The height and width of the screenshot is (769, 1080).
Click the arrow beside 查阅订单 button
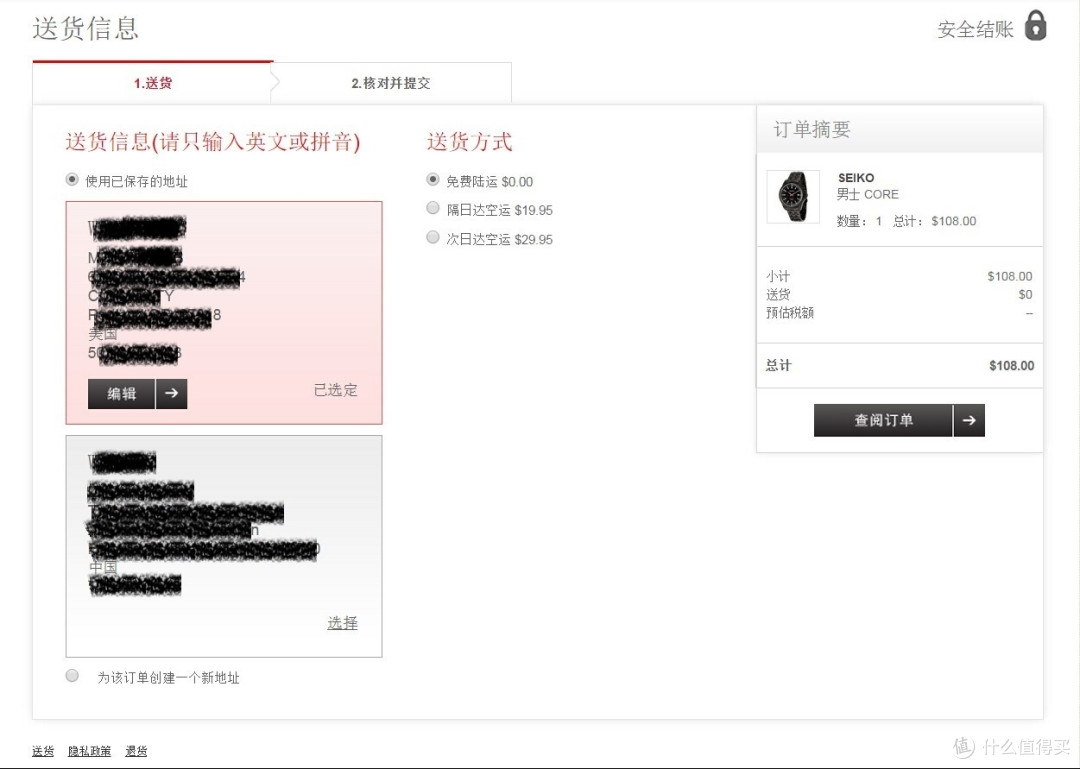tap(969, 420)
